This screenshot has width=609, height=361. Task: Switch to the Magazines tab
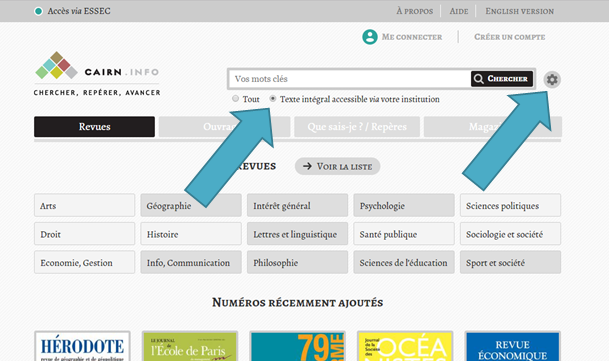(492, 127)
